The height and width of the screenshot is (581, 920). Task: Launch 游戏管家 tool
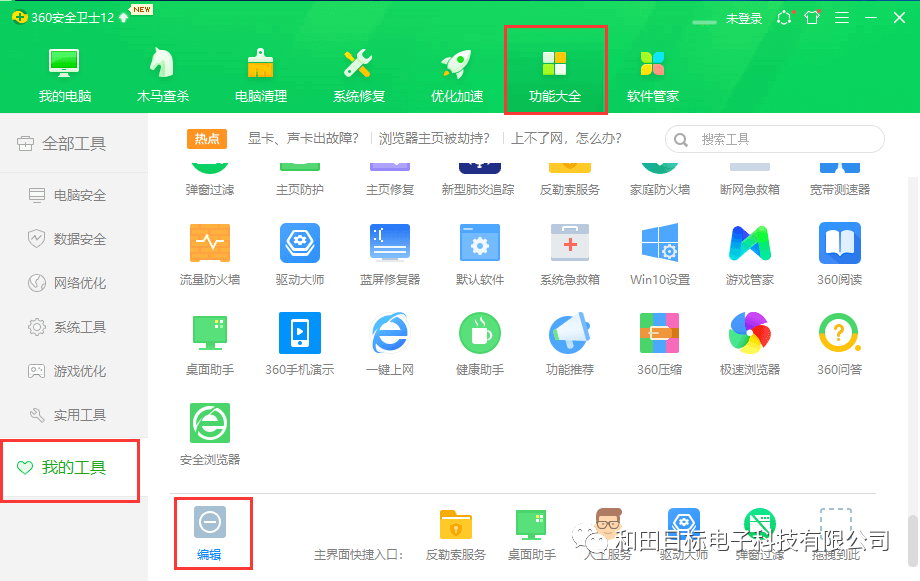[750, 254]
